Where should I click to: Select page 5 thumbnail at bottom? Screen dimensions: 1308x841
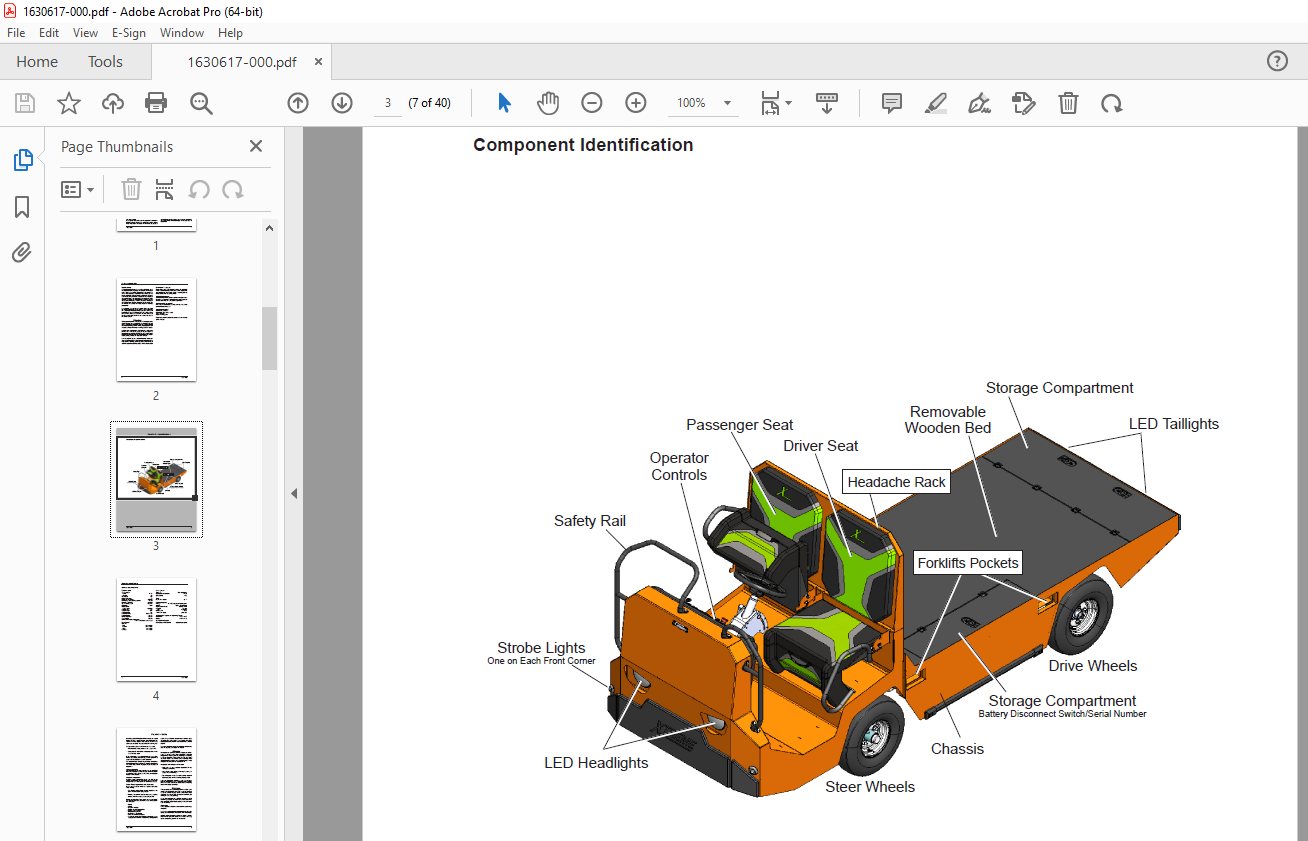point(156,780)
